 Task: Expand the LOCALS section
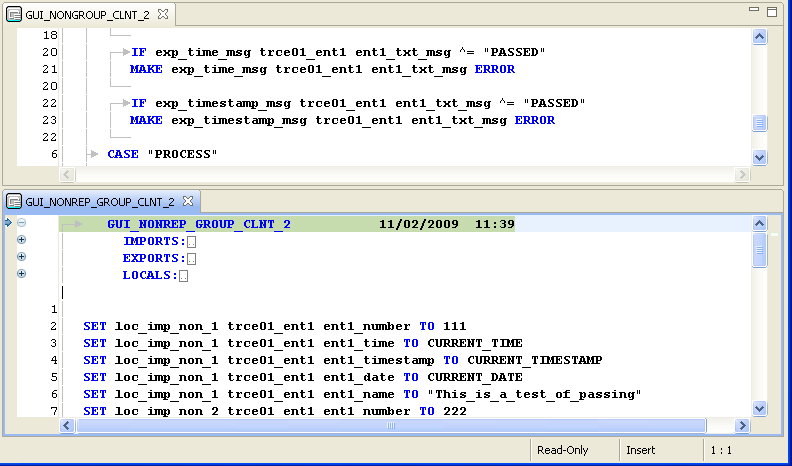[x=21, y=274]
